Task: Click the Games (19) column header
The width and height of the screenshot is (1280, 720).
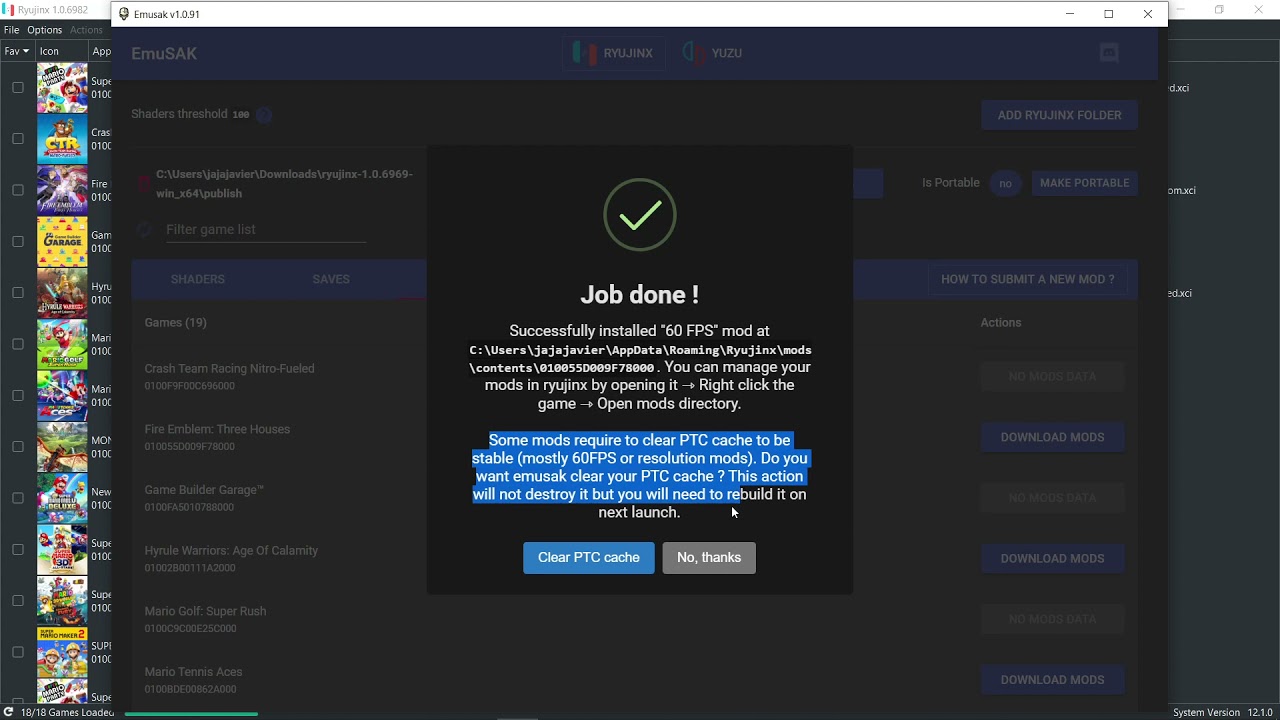Action: [175, 323]
